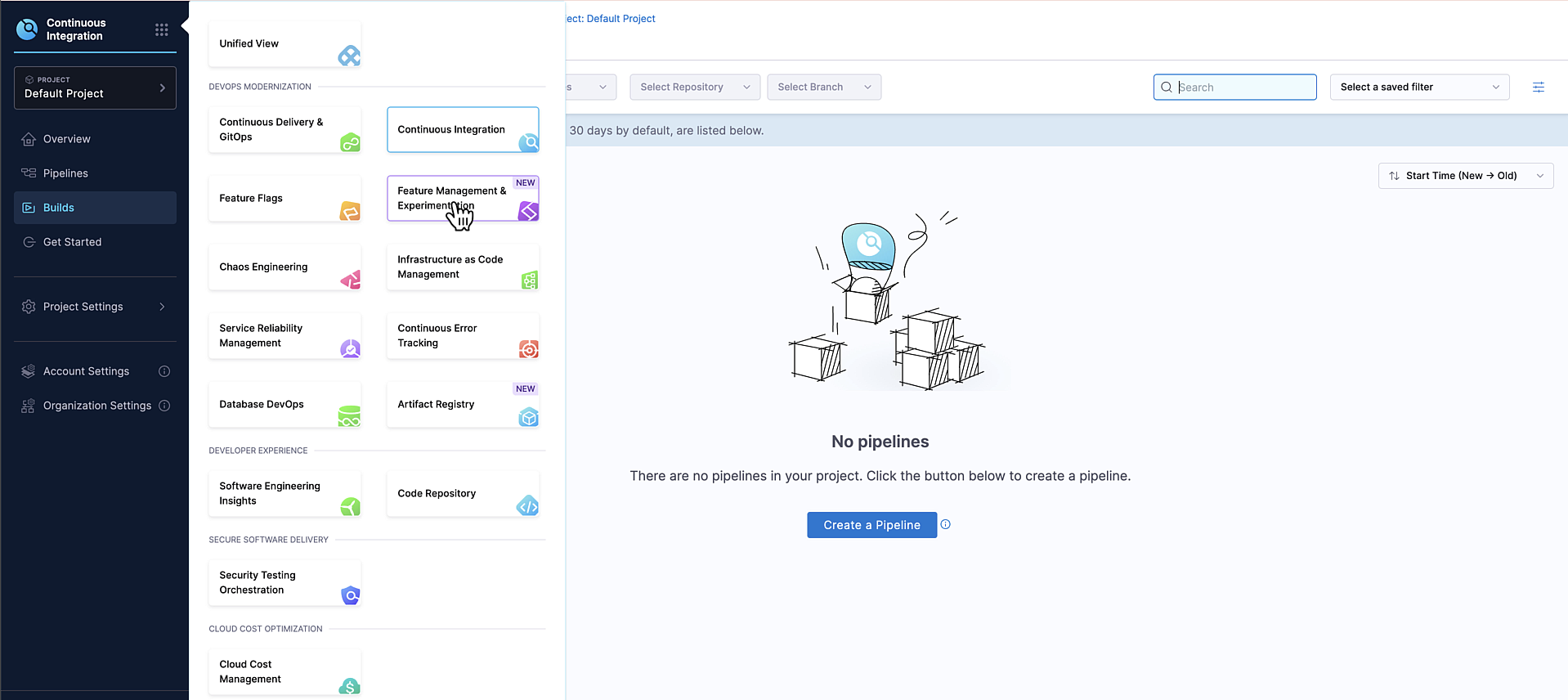Open the Code Repository module
This screenshot has height=700, width=1568.
click(x=463, y=494)
